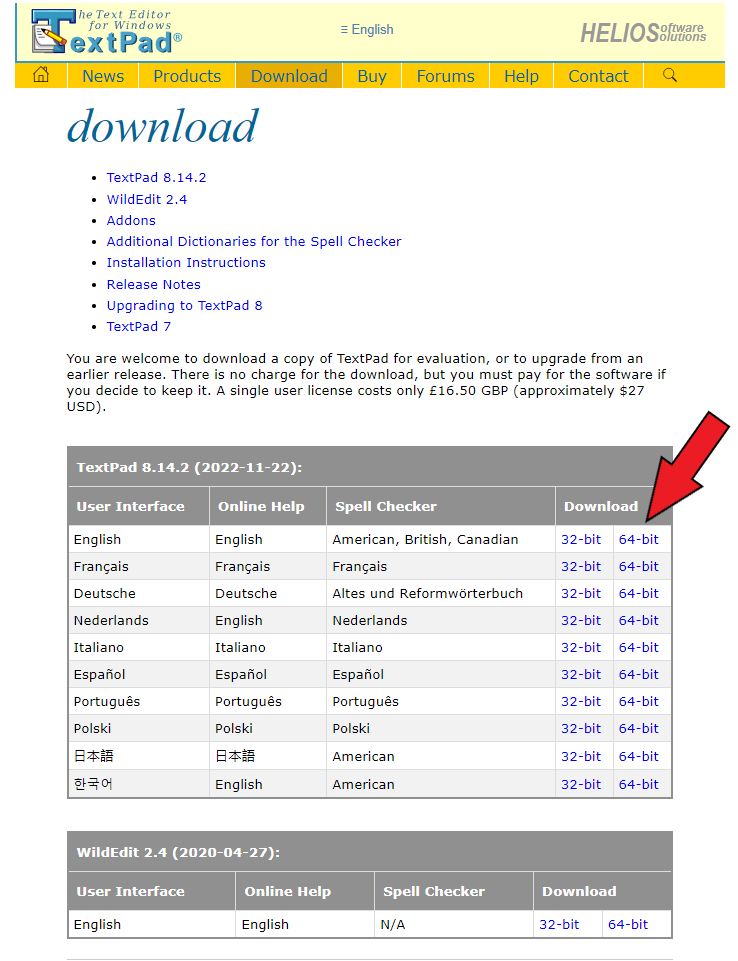Download 64-bit TextPad for English row
The height and width of the screenshot is (961, 738).
click(638, 539)
